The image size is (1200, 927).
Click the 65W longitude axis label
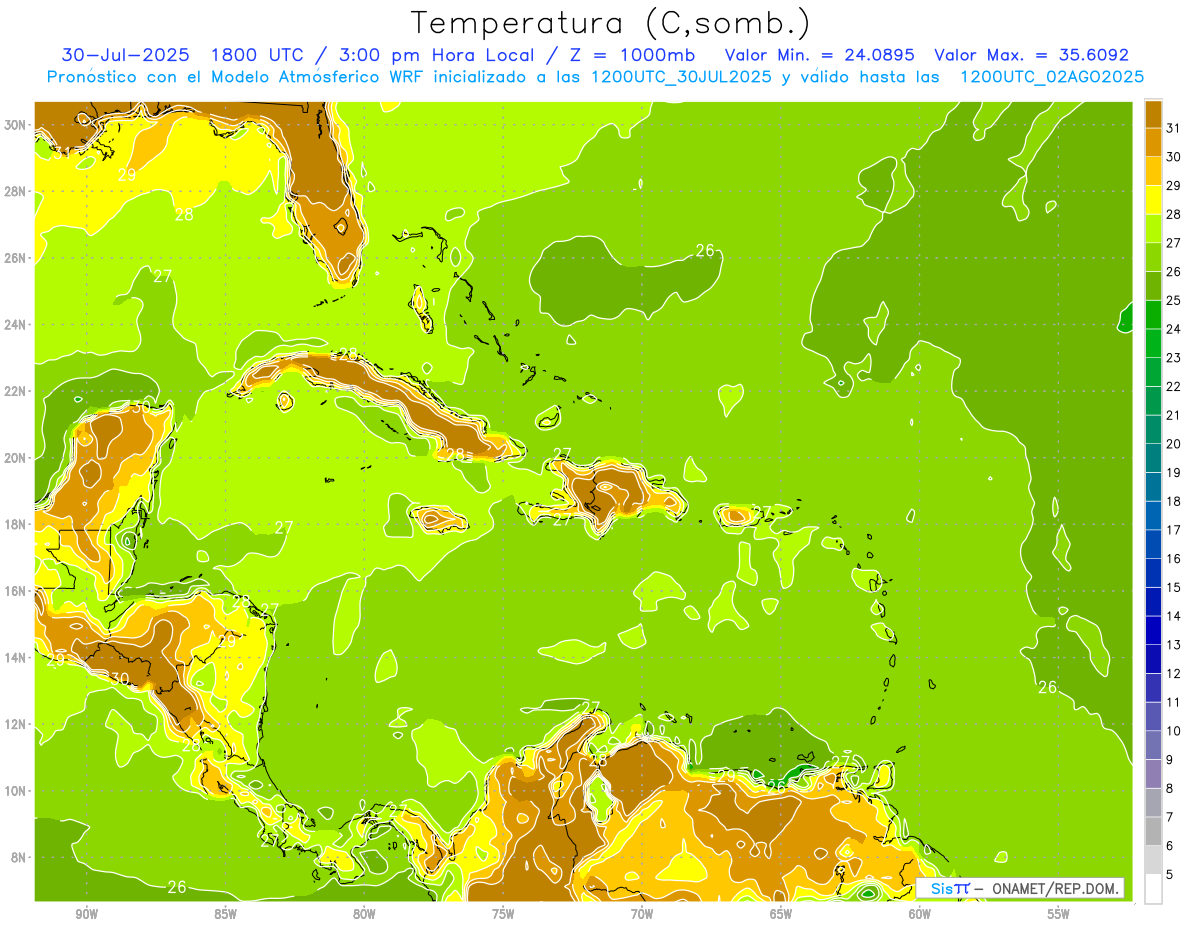781,914
